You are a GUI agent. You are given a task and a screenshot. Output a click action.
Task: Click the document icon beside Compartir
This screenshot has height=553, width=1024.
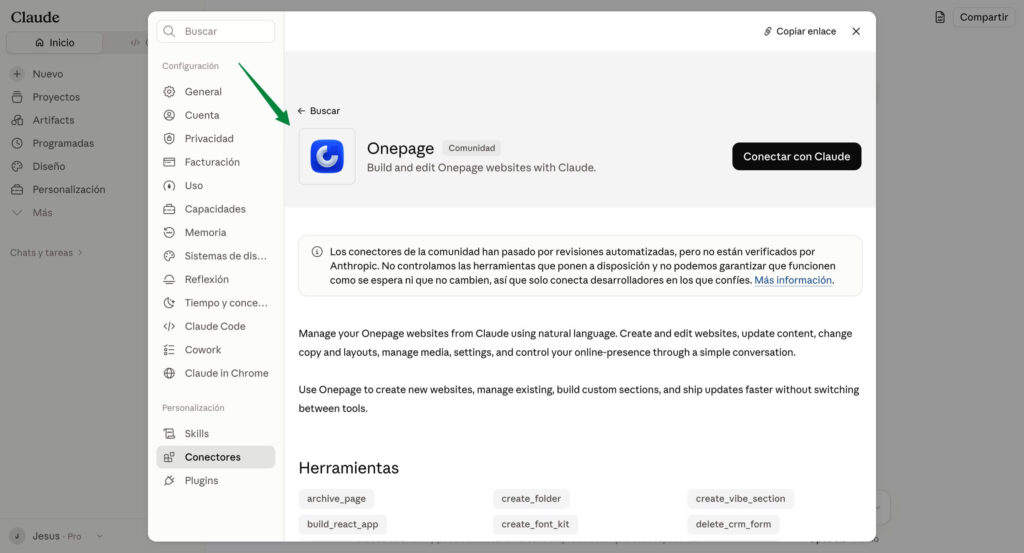pyautogui.click(x=940, y=17)
